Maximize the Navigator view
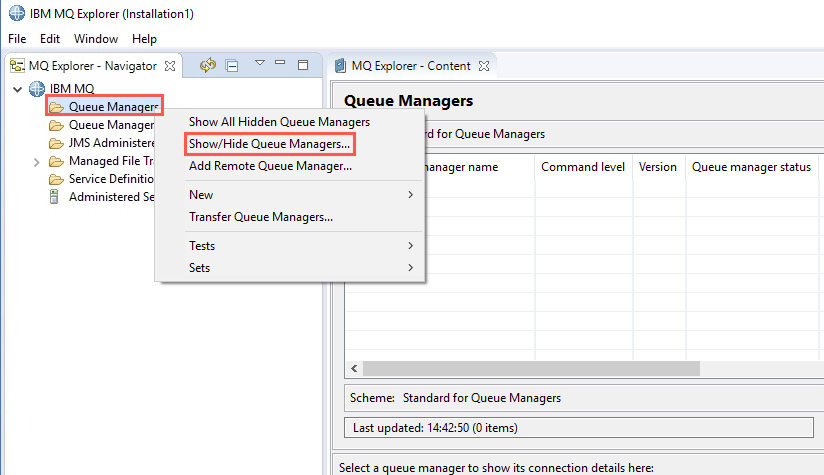This screenshot has width=824, height=475. tap(303, 65)
